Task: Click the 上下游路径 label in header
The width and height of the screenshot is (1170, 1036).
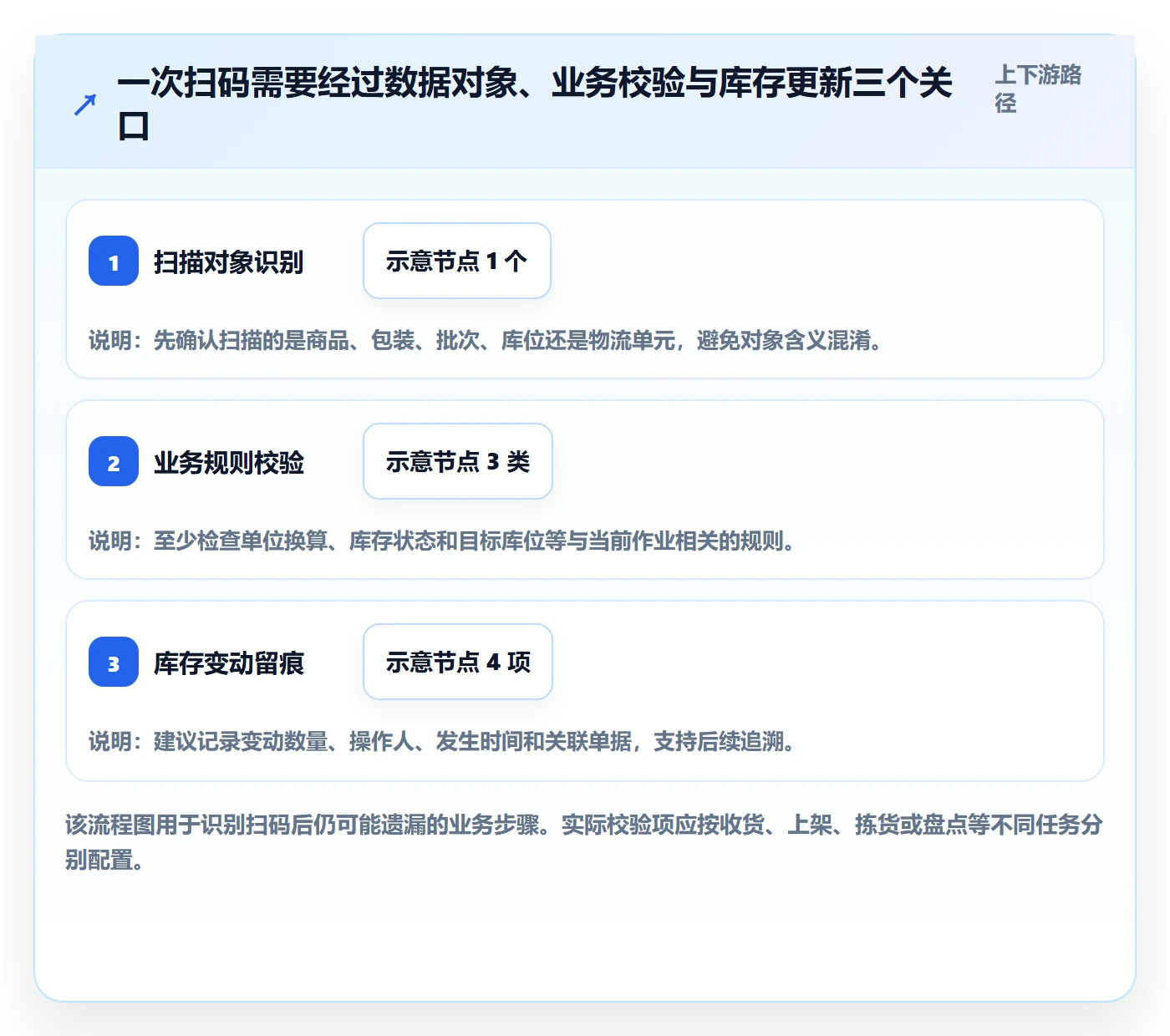Action: (x=1038, y=89)
